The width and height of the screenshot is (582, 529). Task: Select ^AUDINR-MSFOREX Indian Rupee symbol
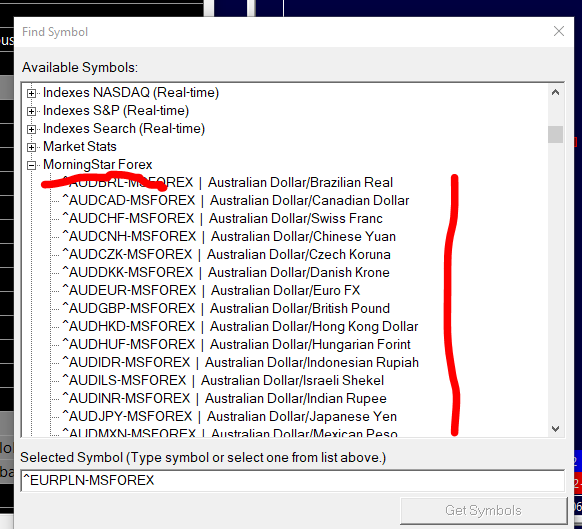click(225, 398)
